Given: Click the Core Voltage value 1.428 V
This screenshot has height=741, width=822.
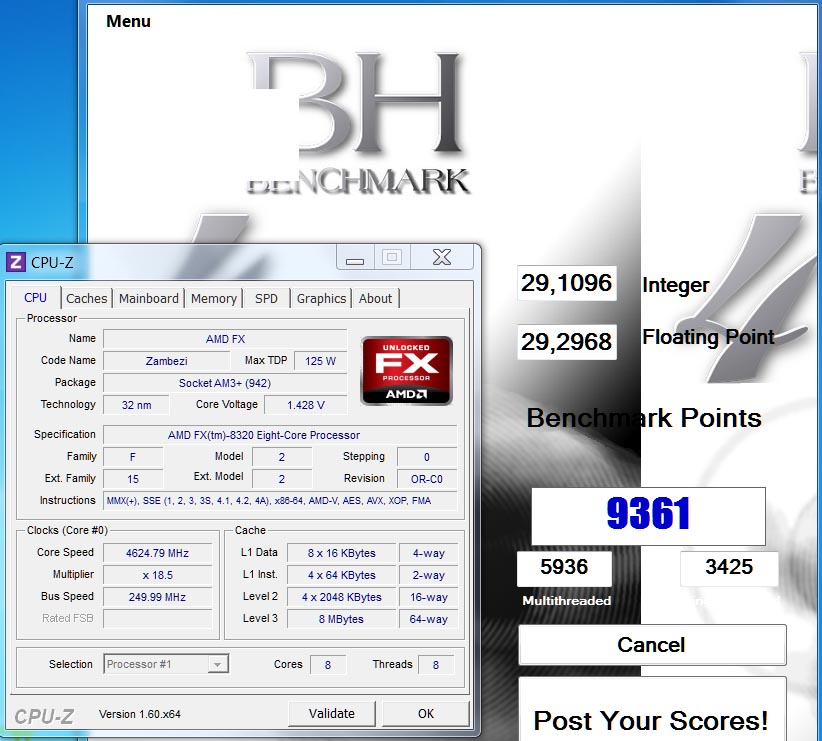Looking at the screenshot, I should [x=306, y=405].
